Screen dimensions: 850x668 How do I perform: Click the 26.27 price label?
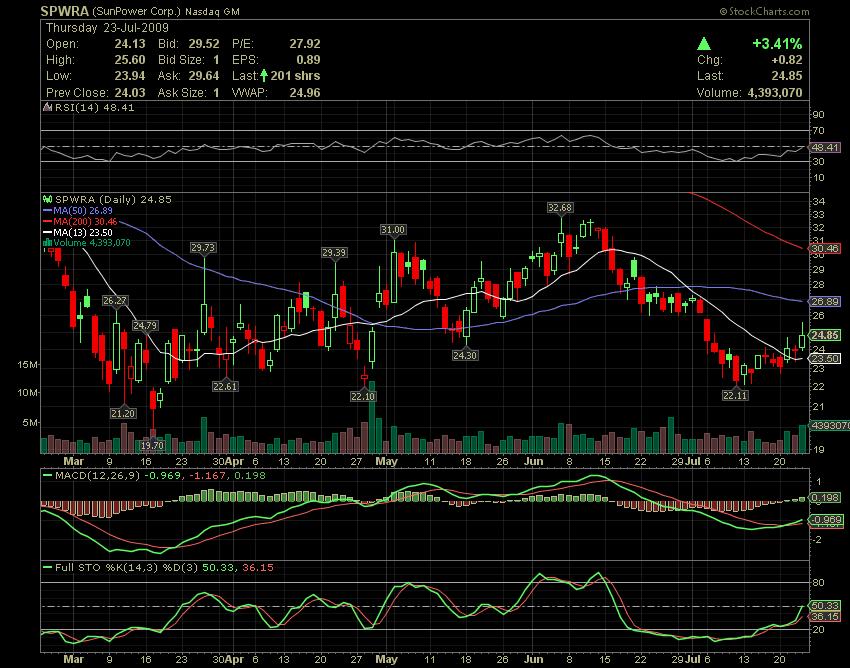pyautogui.click(x=115, y=300)
